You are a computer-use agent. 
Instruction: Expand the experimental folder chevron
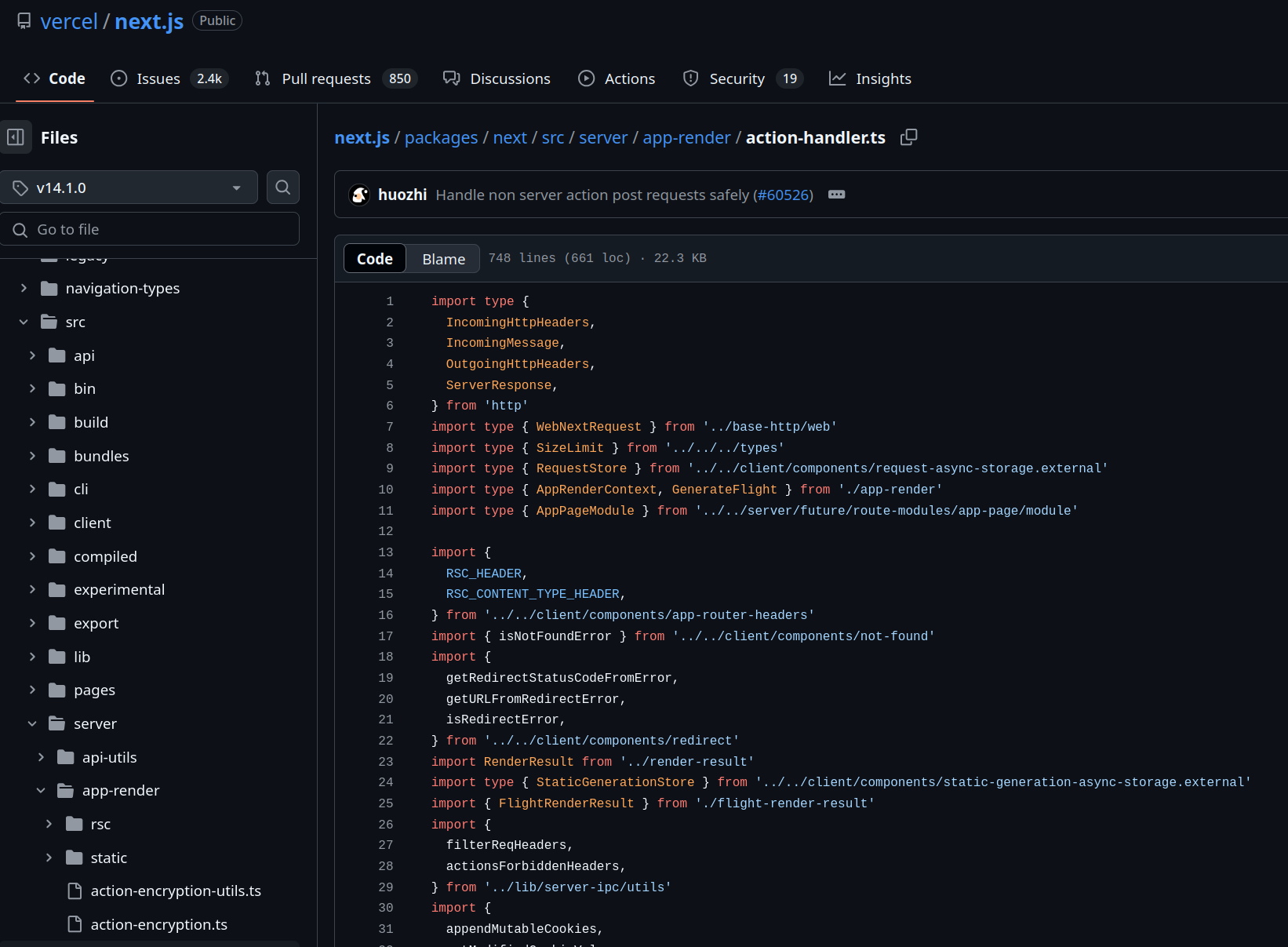[x=32, y=589]
